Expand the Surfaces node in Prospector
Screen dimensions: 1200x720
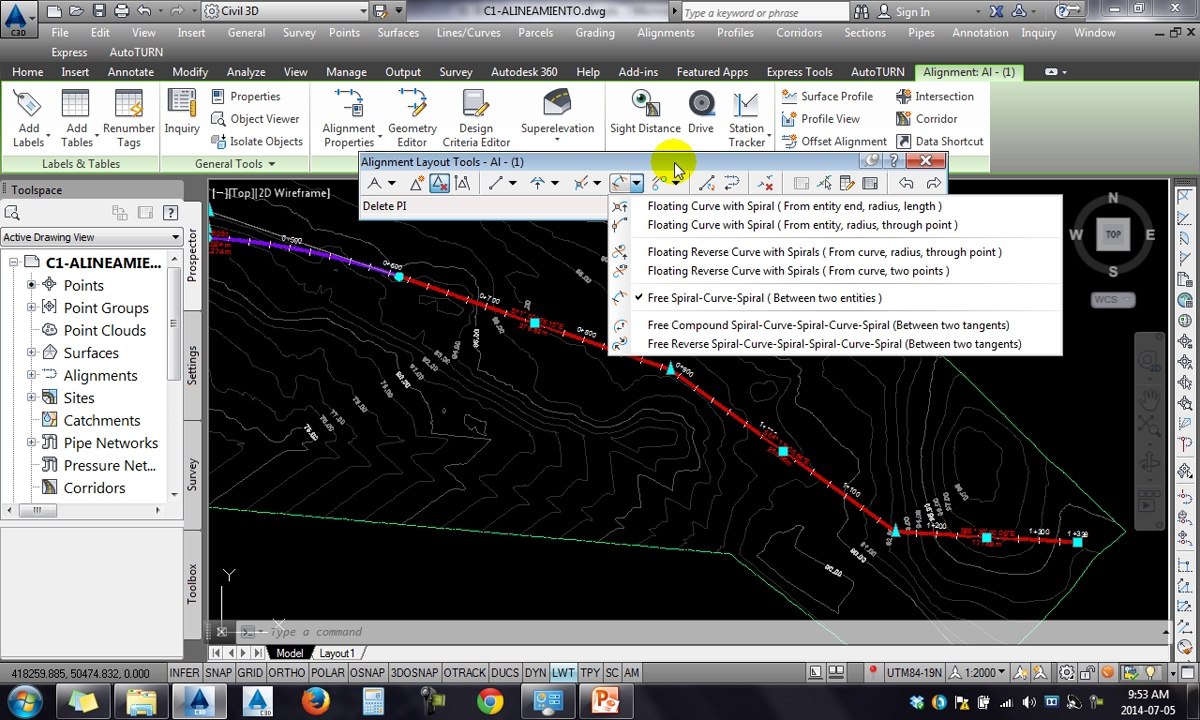click(32, 353)
